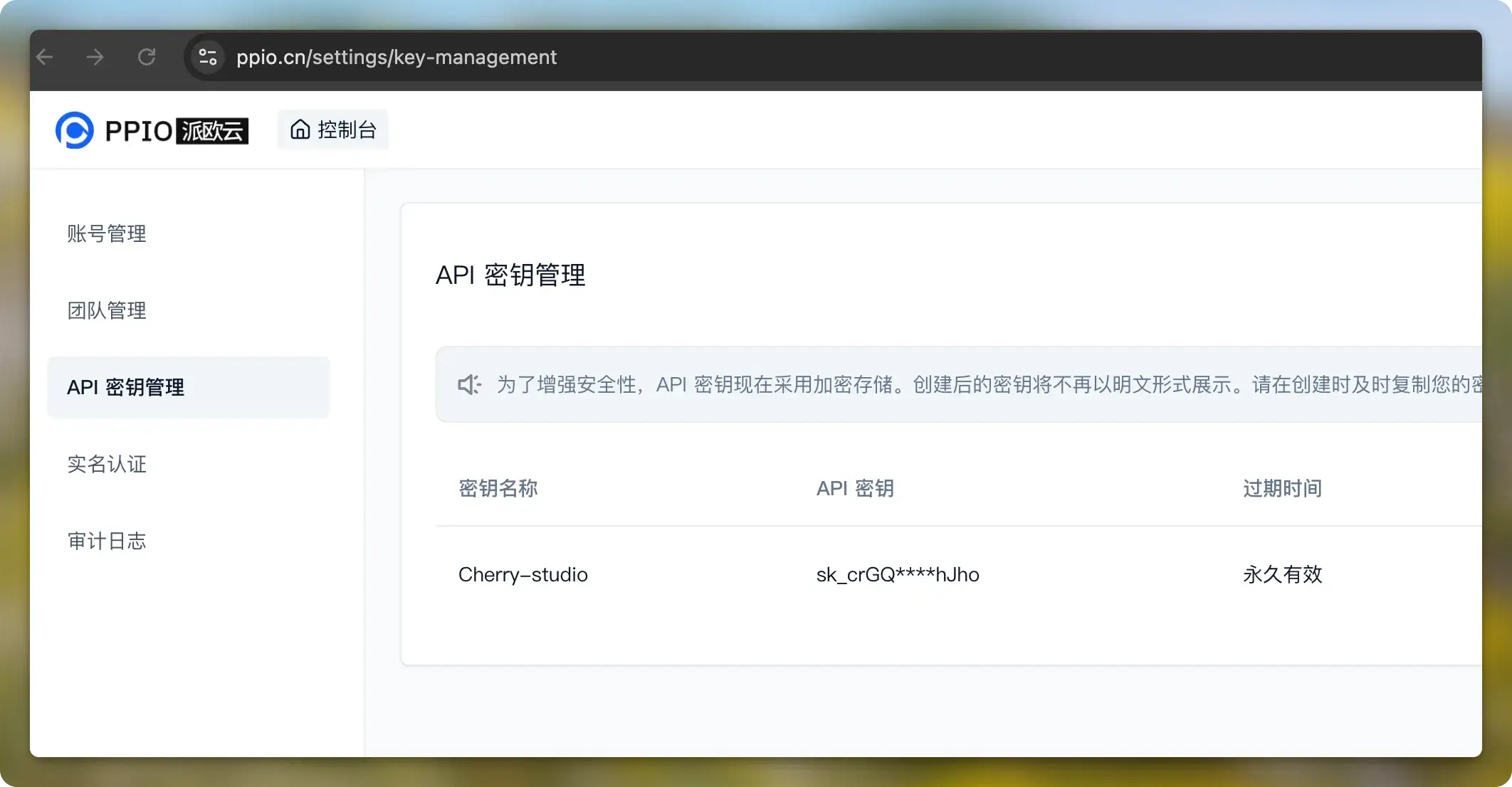Viewport: 1512px width, 787px height.
Task: Select the 控制台 navigation button
Action: coord(332,130)
